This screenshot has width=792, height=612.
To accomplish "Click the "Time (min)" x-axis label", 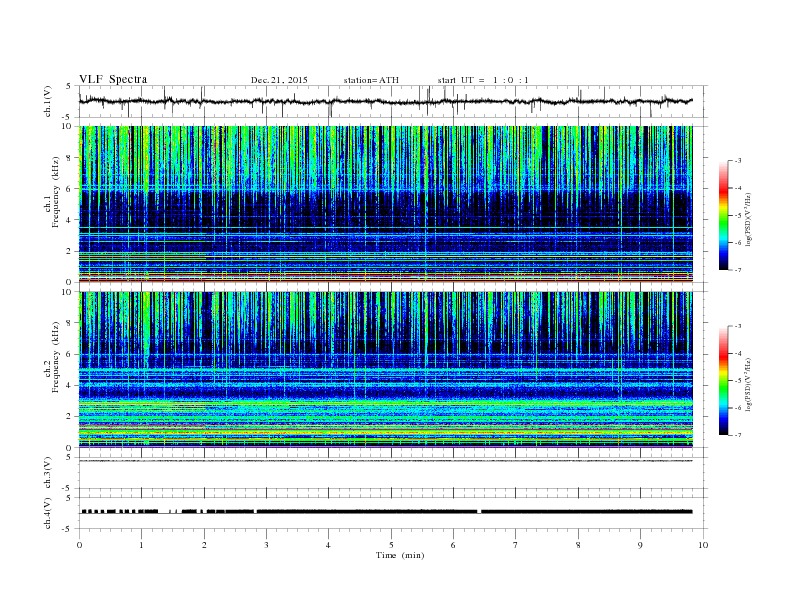I will 400,555.
